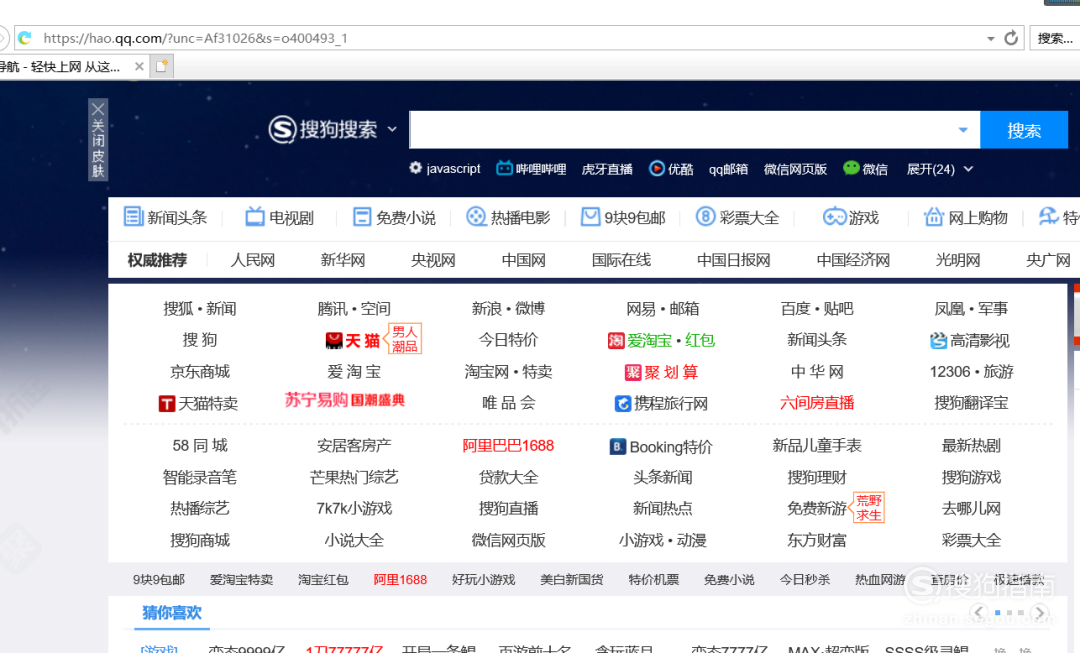Open the 新华网 link
1080x653 pixels.
click(x=342, y=260)
